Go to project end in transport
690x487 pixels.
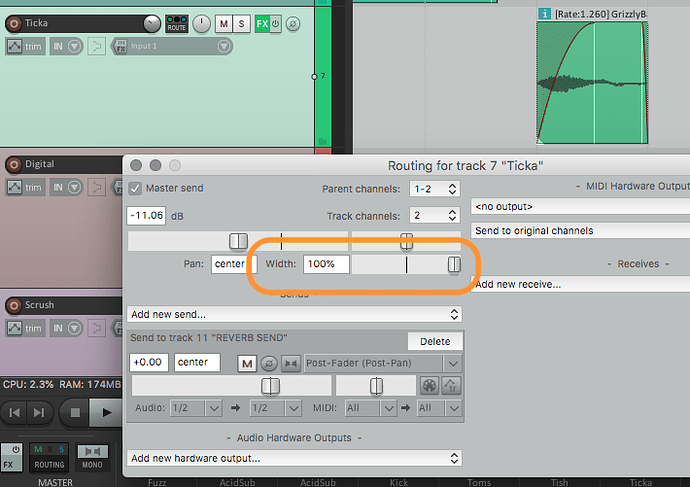[40, 413]
